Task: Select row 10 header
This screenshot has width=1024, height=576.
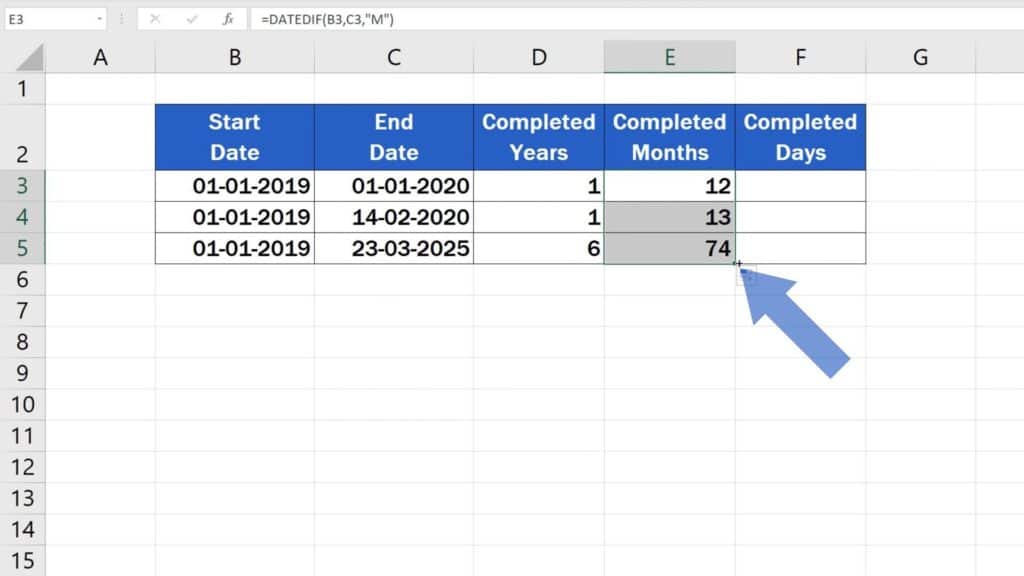Action: (x=23, y=405)
